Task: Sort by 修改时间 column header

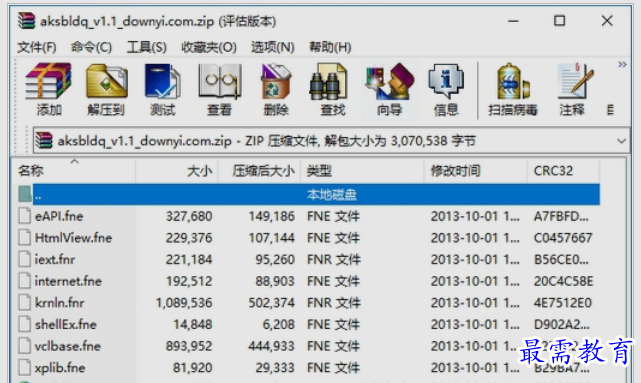Action: pos(475,171)
